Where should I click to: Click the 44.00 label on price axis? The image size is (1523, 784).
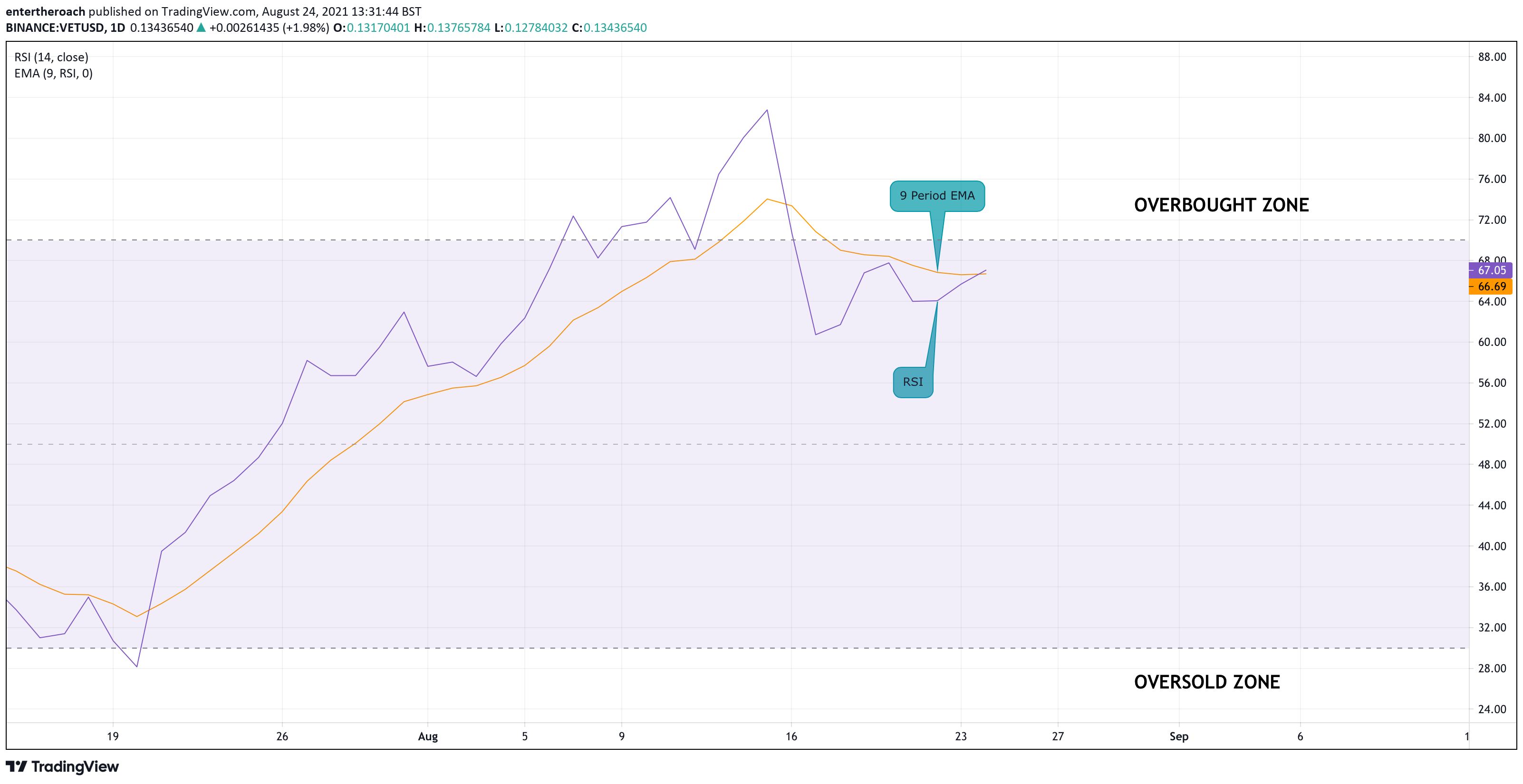click(1492, 505)
